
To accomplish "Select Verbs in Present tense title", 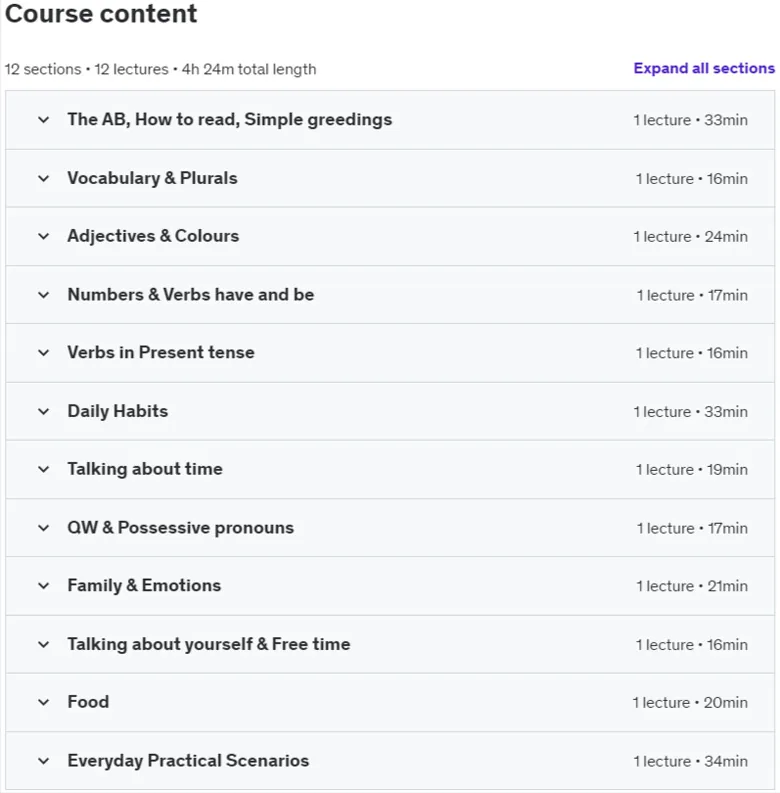I will click(161, 353).
